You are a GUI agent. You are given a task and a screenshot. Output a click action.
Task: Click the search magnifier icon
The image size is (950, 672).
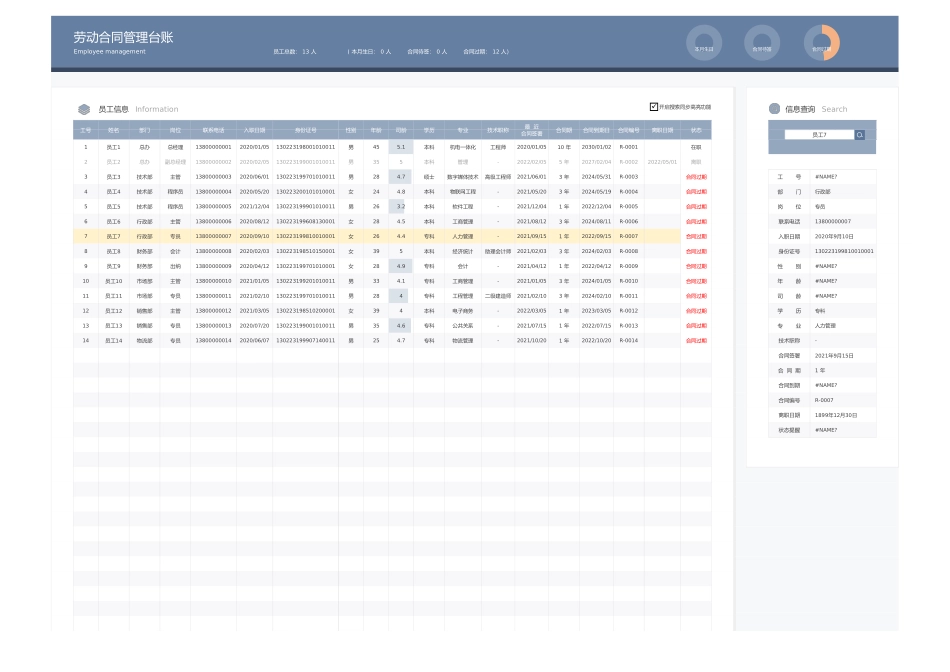click(x=859, y=134)
